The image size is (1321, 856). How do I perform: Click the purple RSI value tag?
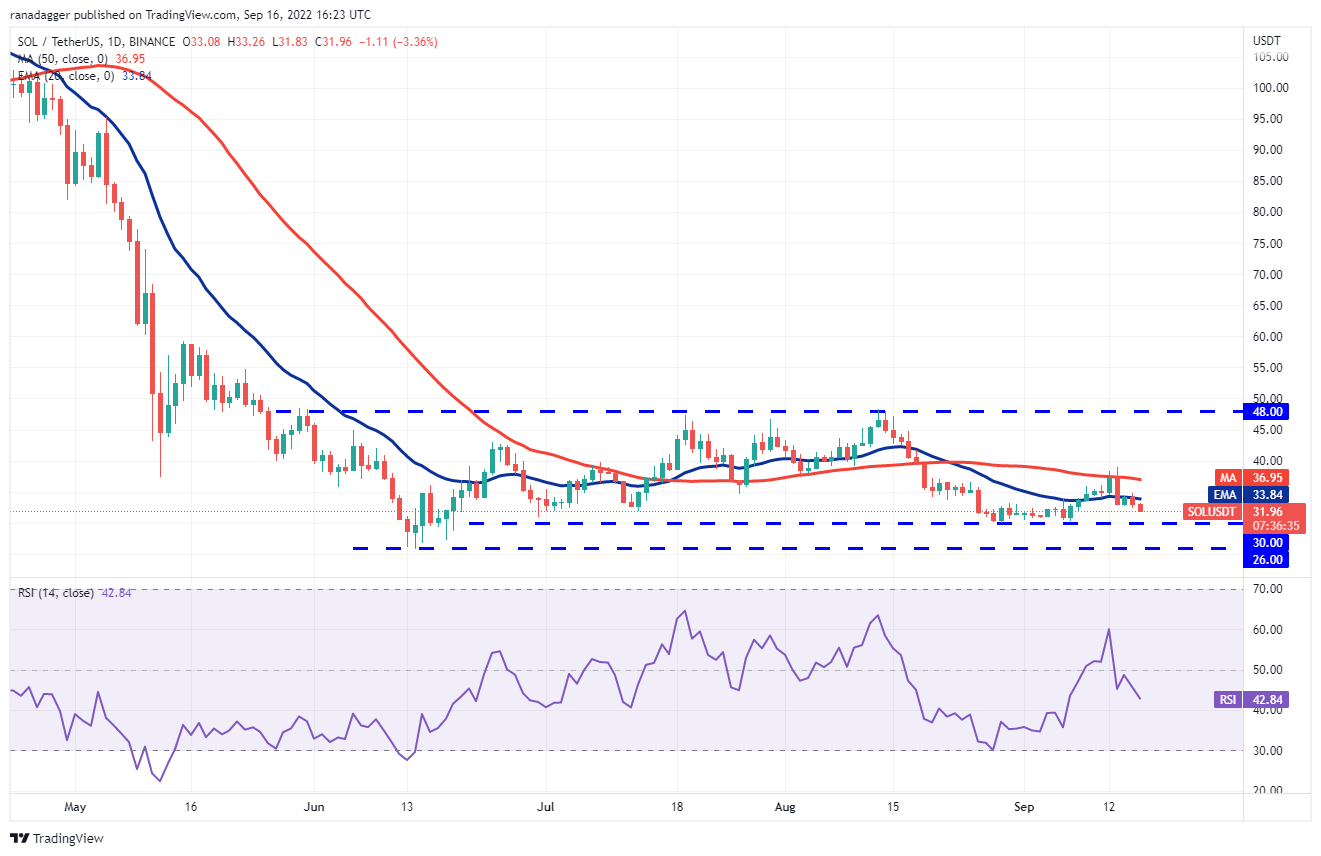(1229, 700)
